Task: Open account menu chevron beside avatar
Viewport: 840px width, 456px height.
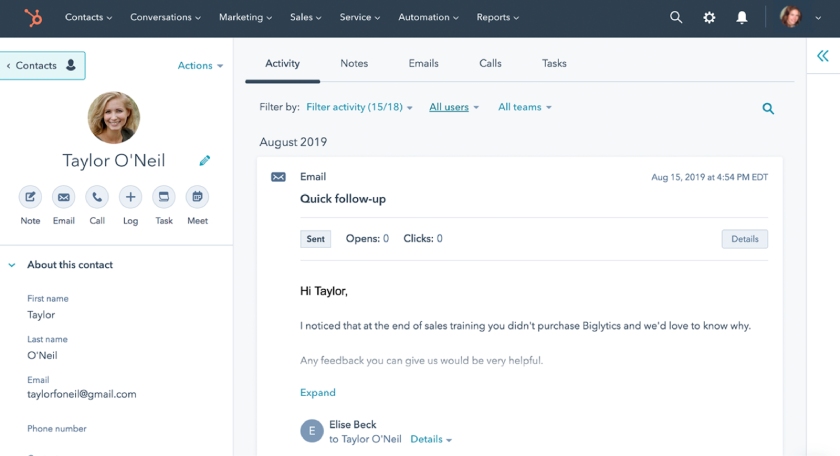Action: pyautogui.click(x=818, y=18)
